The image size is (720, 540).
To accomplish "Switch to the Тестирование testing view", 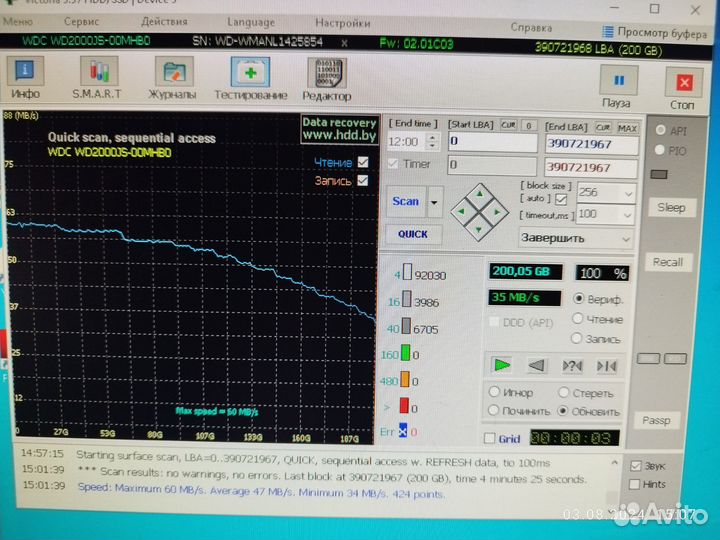I will tap(250, 79).
